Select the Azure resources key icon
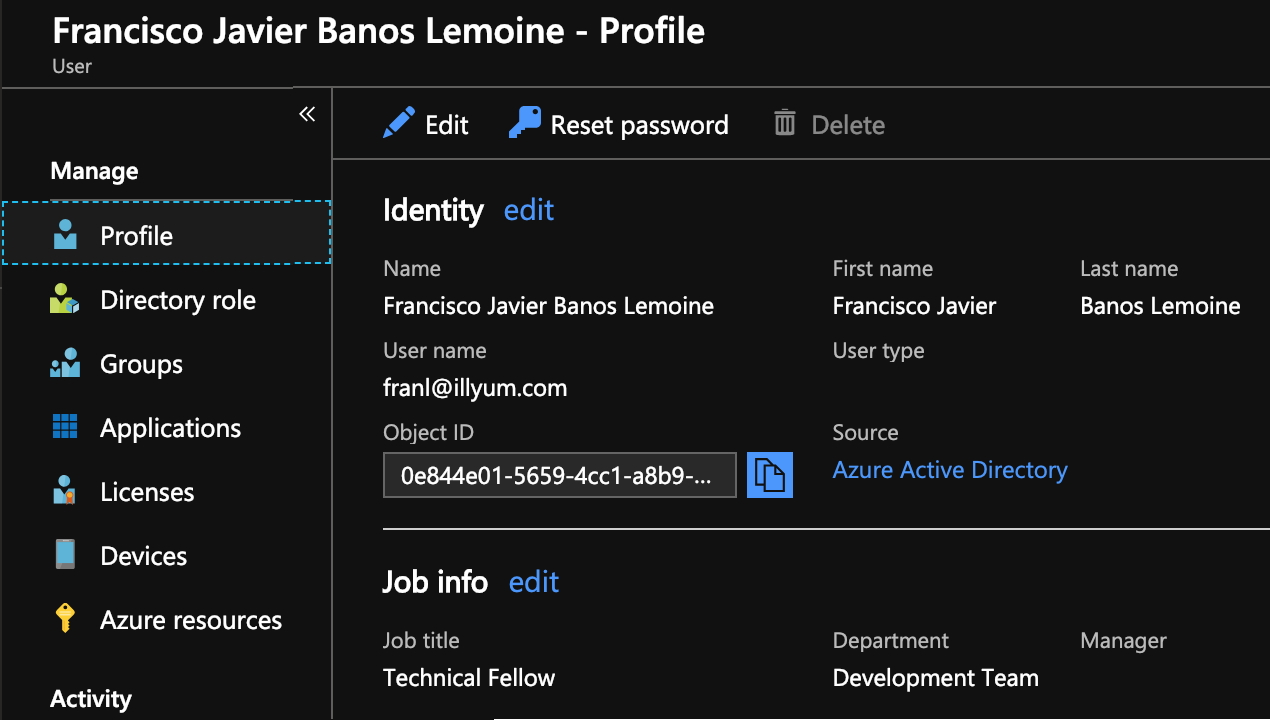Screen dimensions: 1270x720 click(64, 618)
